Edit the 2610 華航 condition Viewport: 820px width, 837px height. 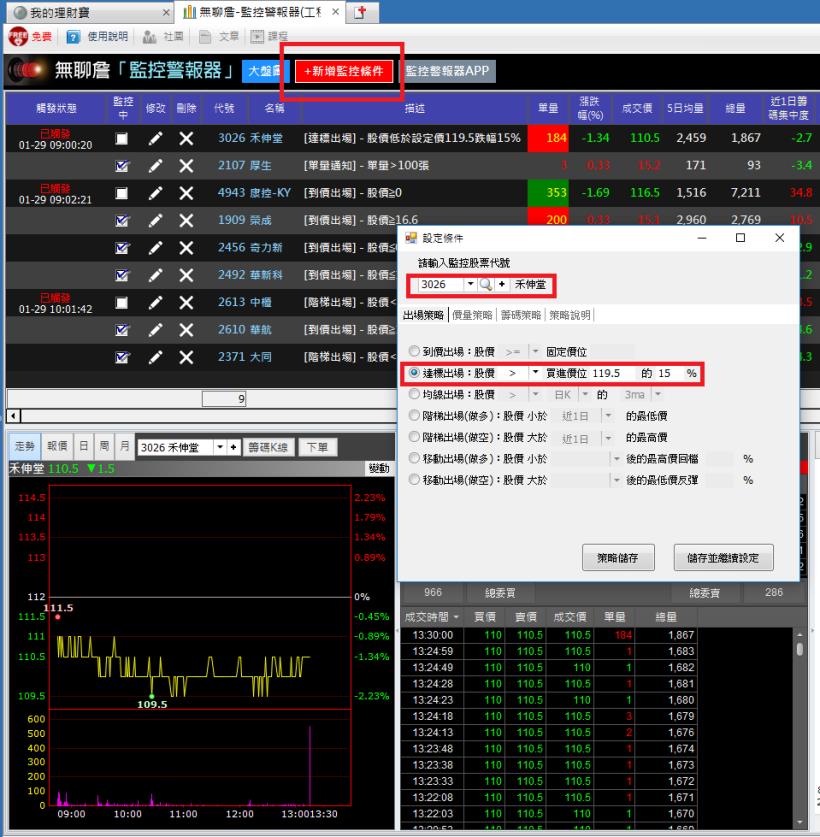pyautogui.click(x=155, y=330)
